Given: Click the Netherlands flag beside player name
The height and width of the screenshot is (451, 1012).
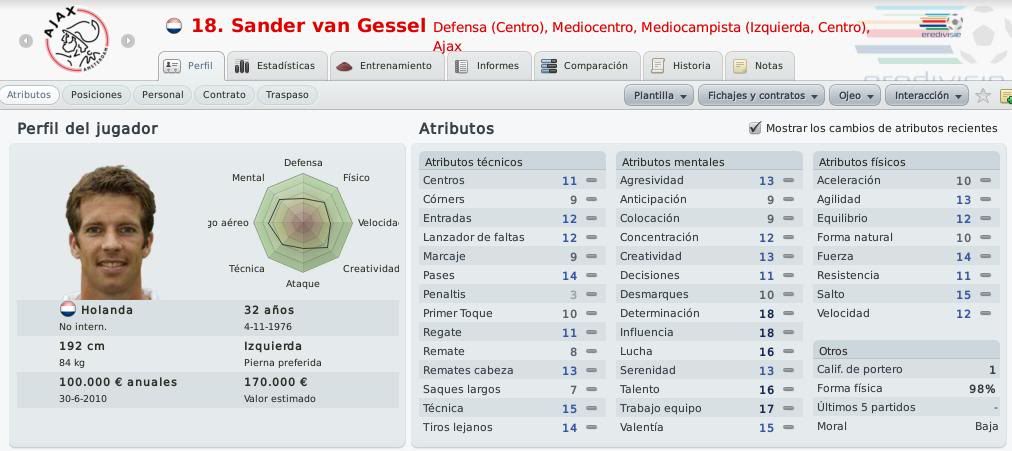Looking at the screenshot, I should click(174, 26).
